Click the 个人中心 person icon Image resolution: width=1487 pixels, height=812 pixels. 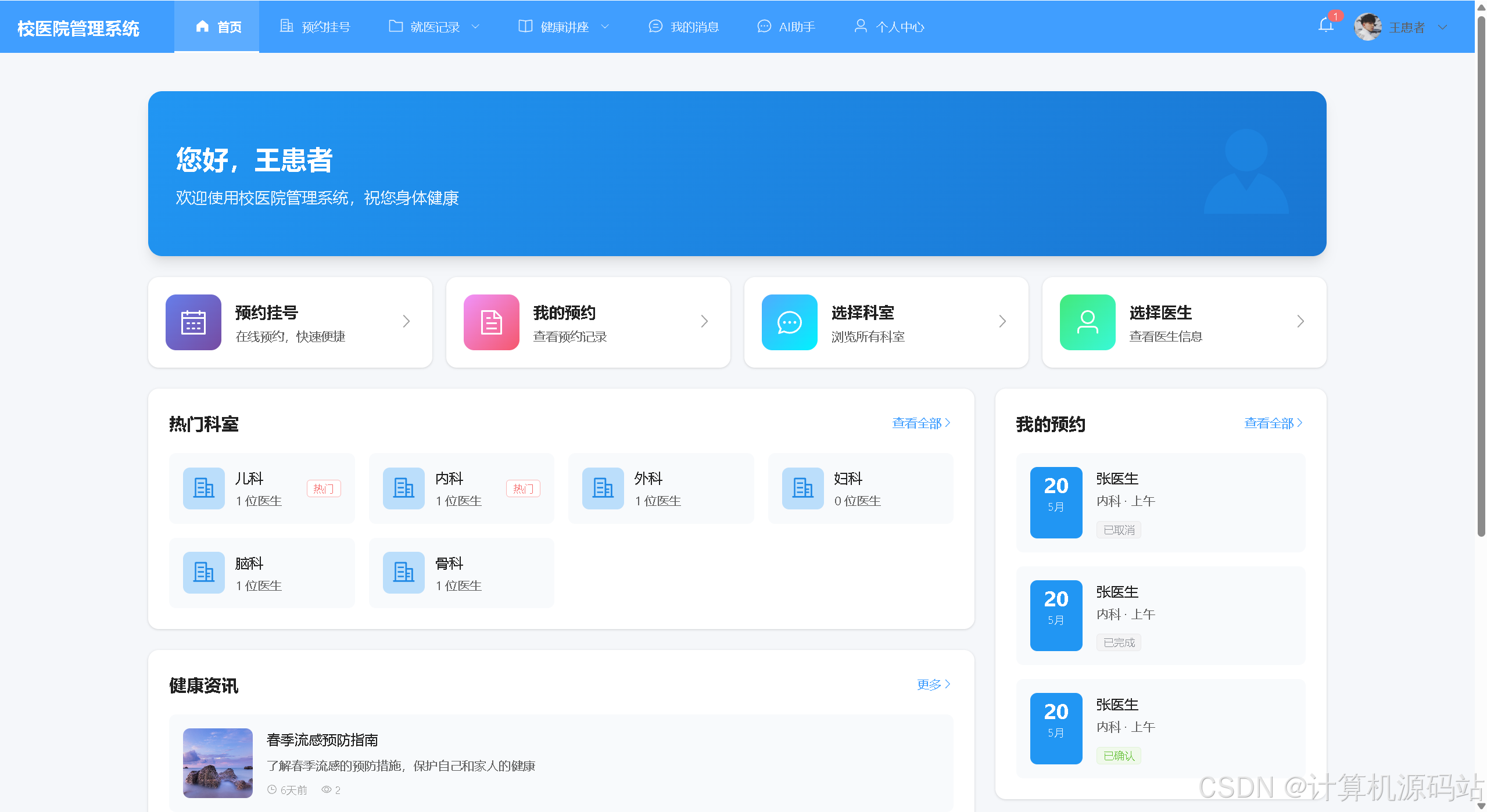[x=861, y=26]
